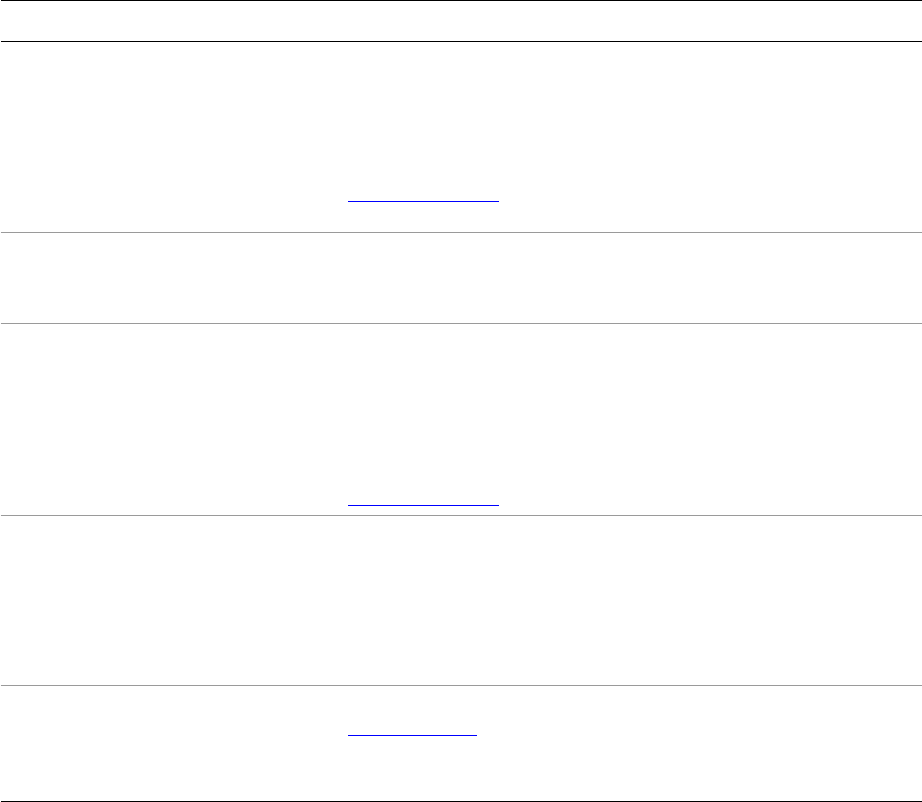Click the blank table header row

tap(460, 21)
